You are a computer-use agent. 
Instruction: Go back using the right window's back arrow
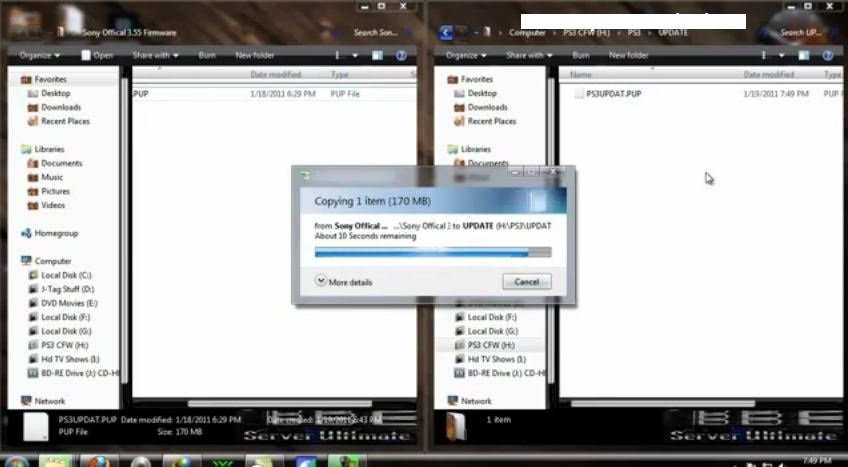coord(446,32)
